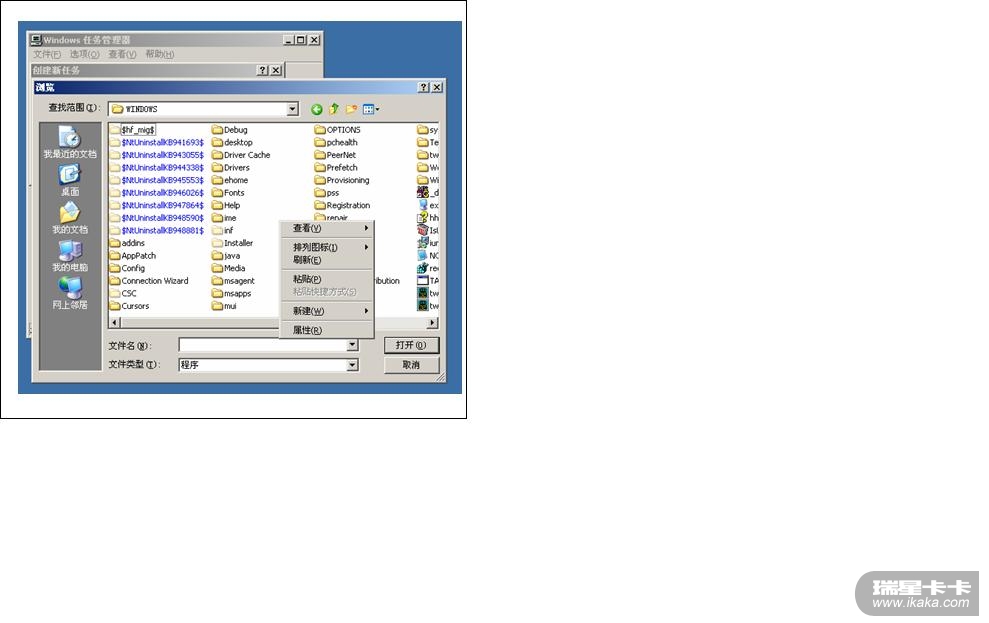Open 网上邻居 in places bar

click(70, 294)
